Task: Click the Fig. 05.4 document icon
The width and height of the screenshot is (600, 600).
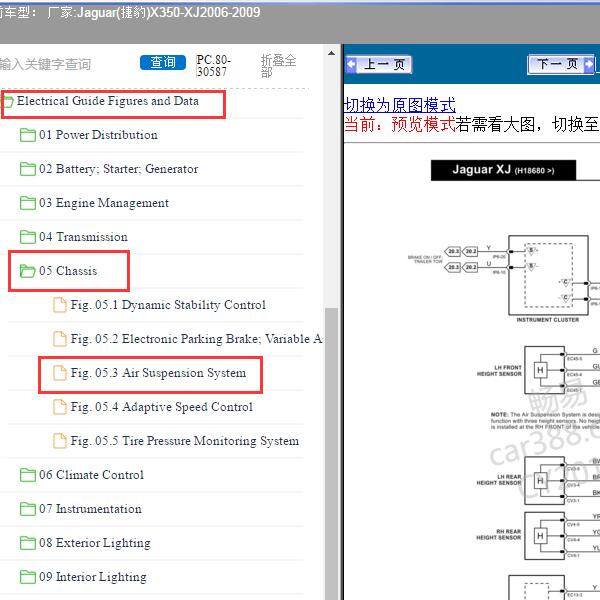Action: [59, 407]
